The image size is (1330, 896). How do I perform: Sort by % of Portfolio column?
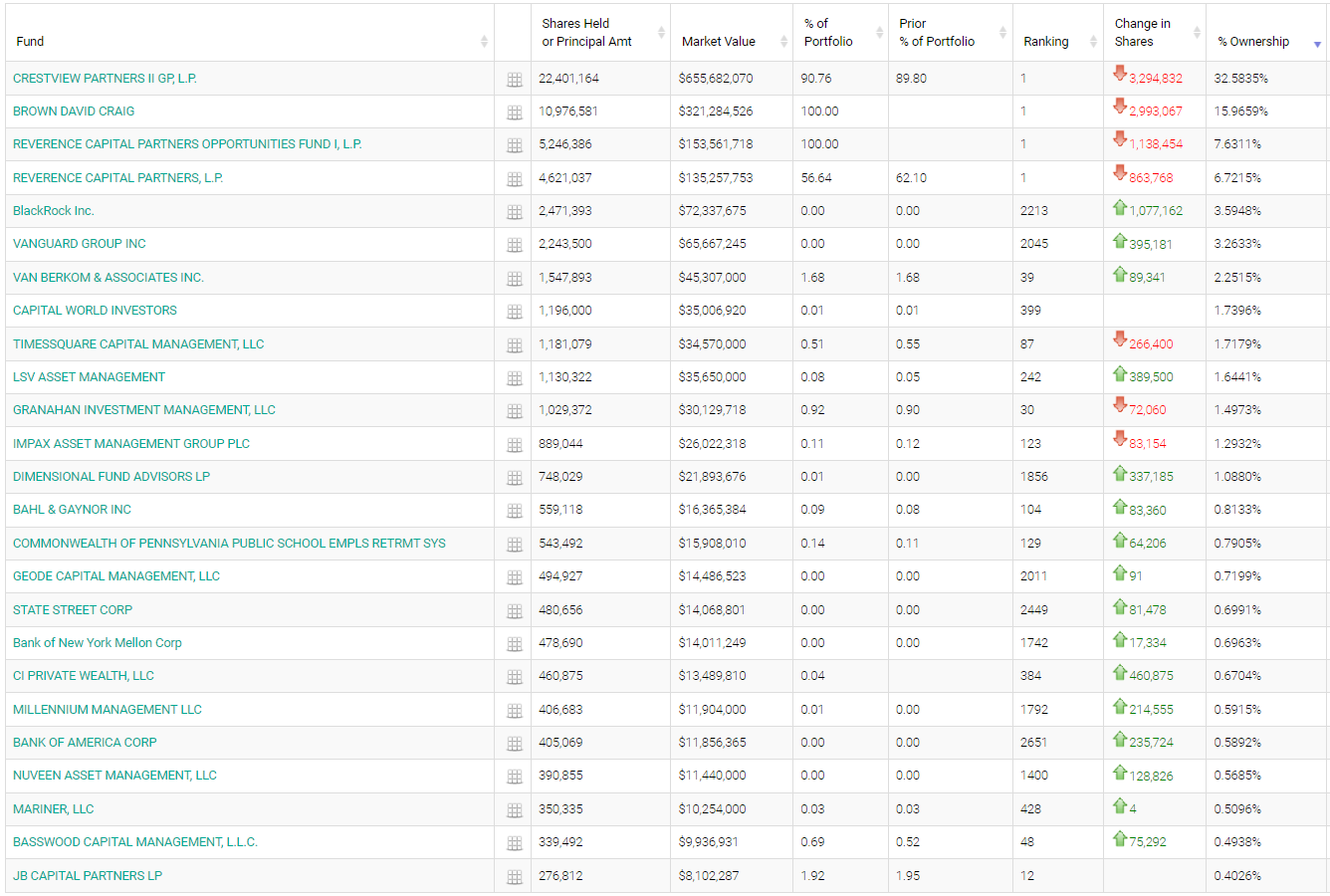pos(840,33)
